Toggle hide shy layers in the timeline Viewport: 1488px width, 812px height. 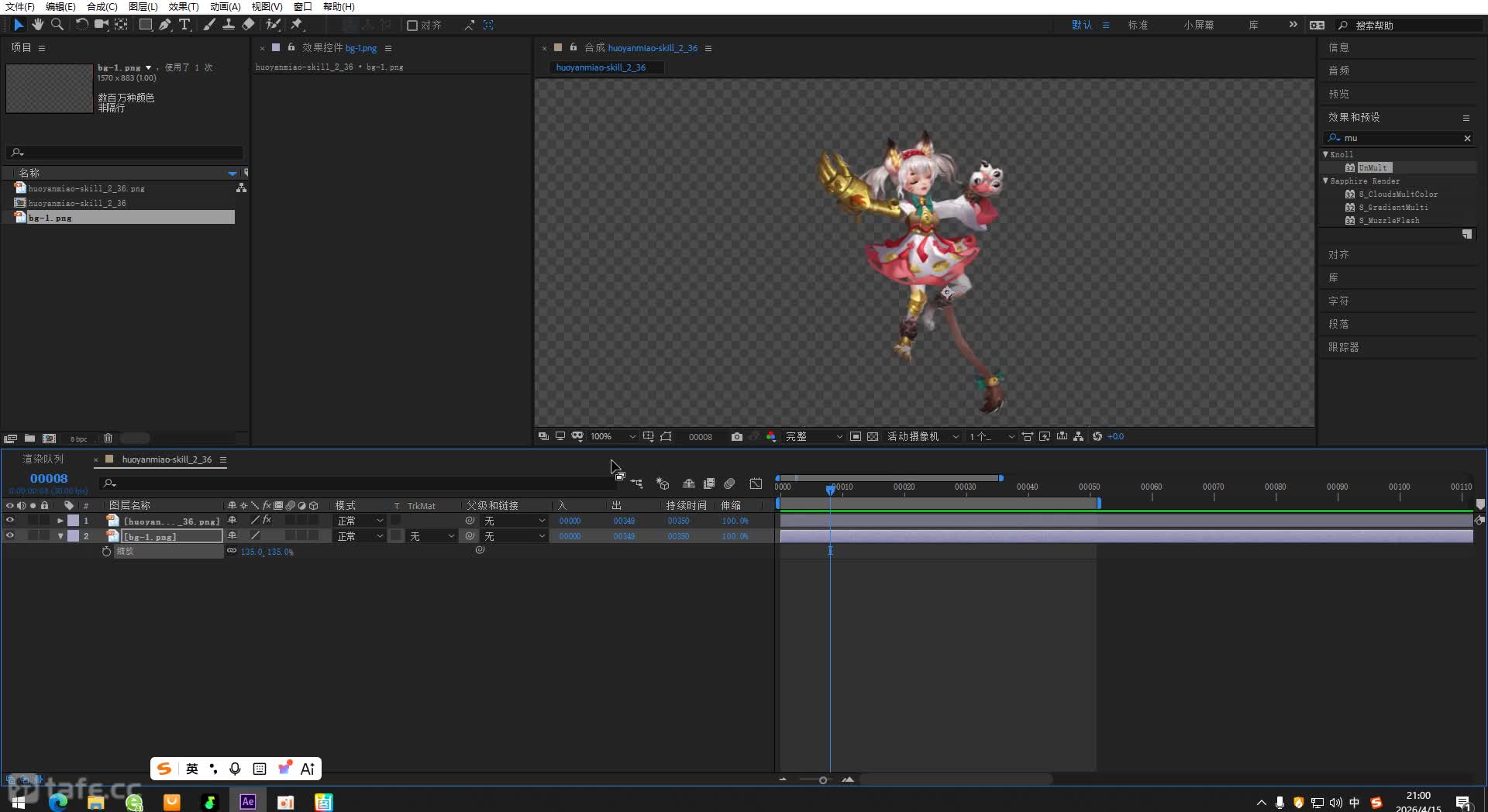pyautogui.click(x=688, y=483)
